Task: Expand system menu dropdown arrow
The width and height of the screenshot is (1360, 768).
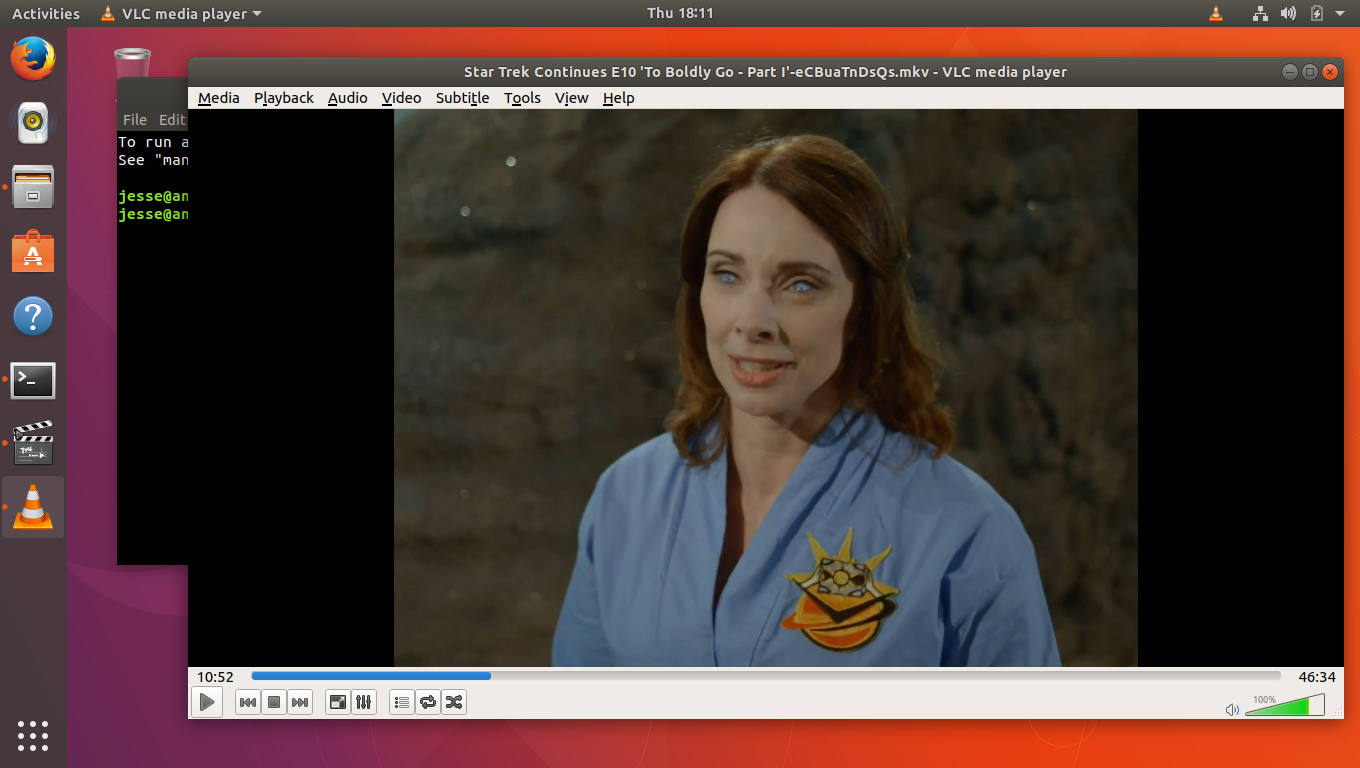Action: pos(1340,14)
